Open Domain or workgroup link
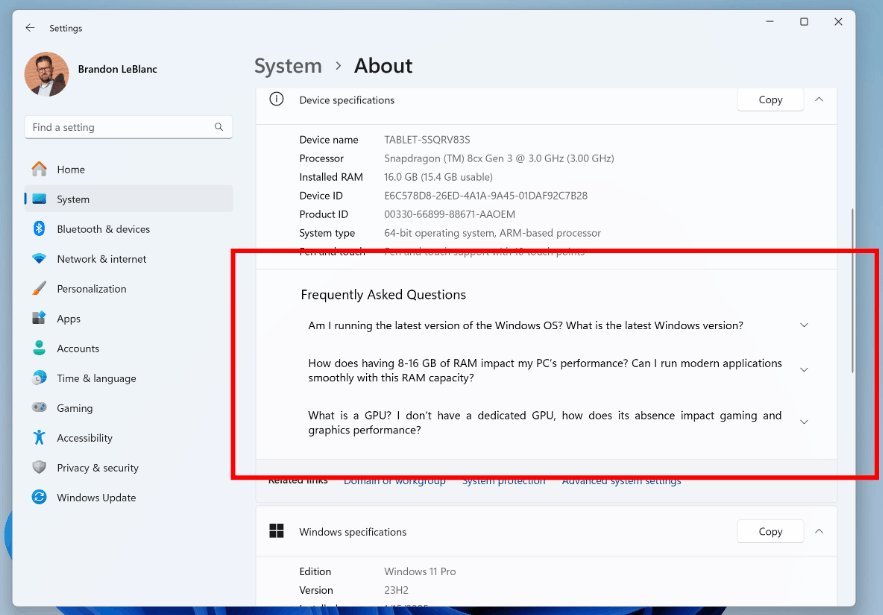 (394, 482)
